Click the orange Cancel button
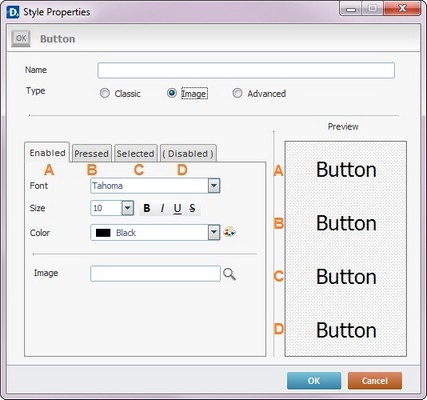This screenshot has width=427, height=400. click(x=375, y=381)
